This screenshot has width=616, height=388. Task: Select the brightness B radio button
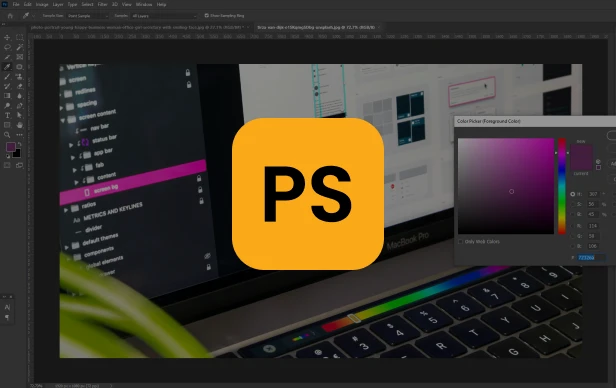click(573, 214)
